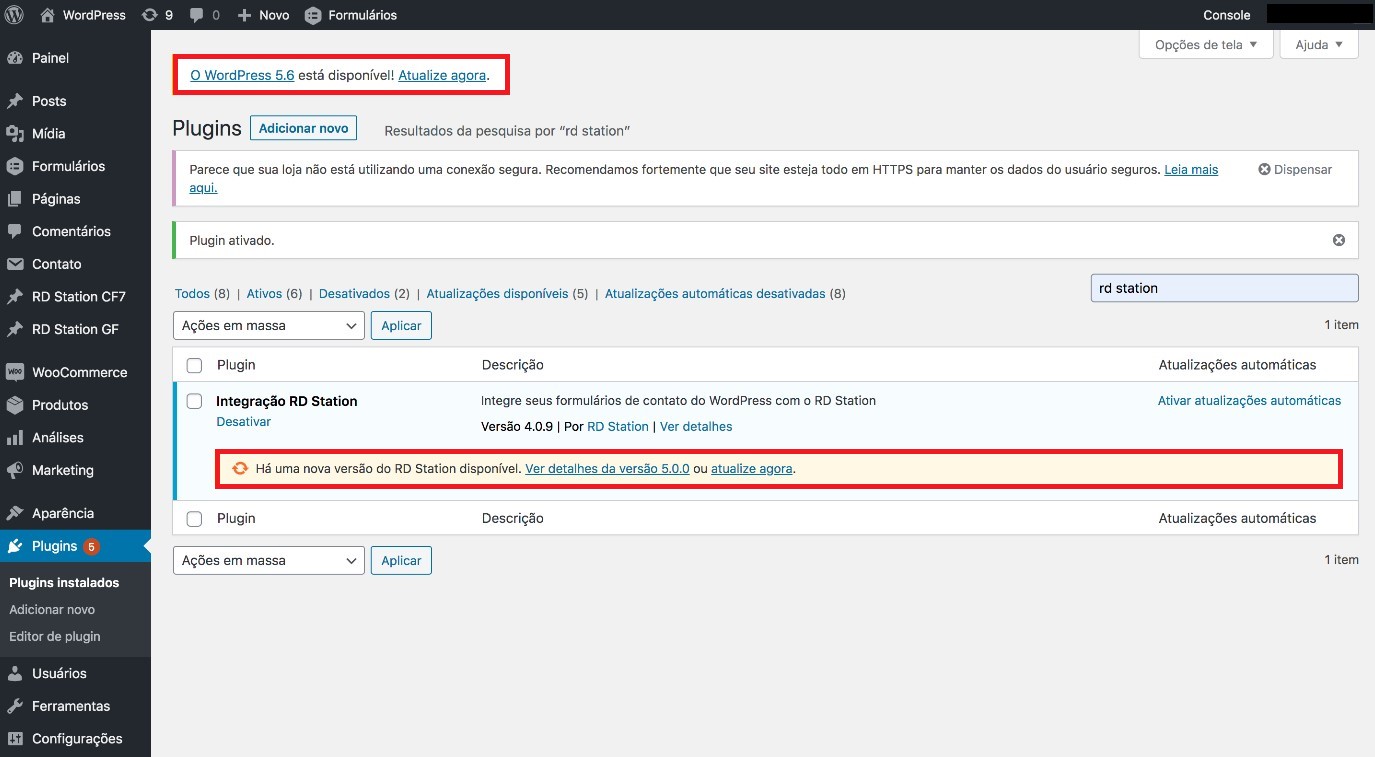Viewport: 1375px width, 757px height.
Task: Focus the plugin search field
Action: [1224, 288]
